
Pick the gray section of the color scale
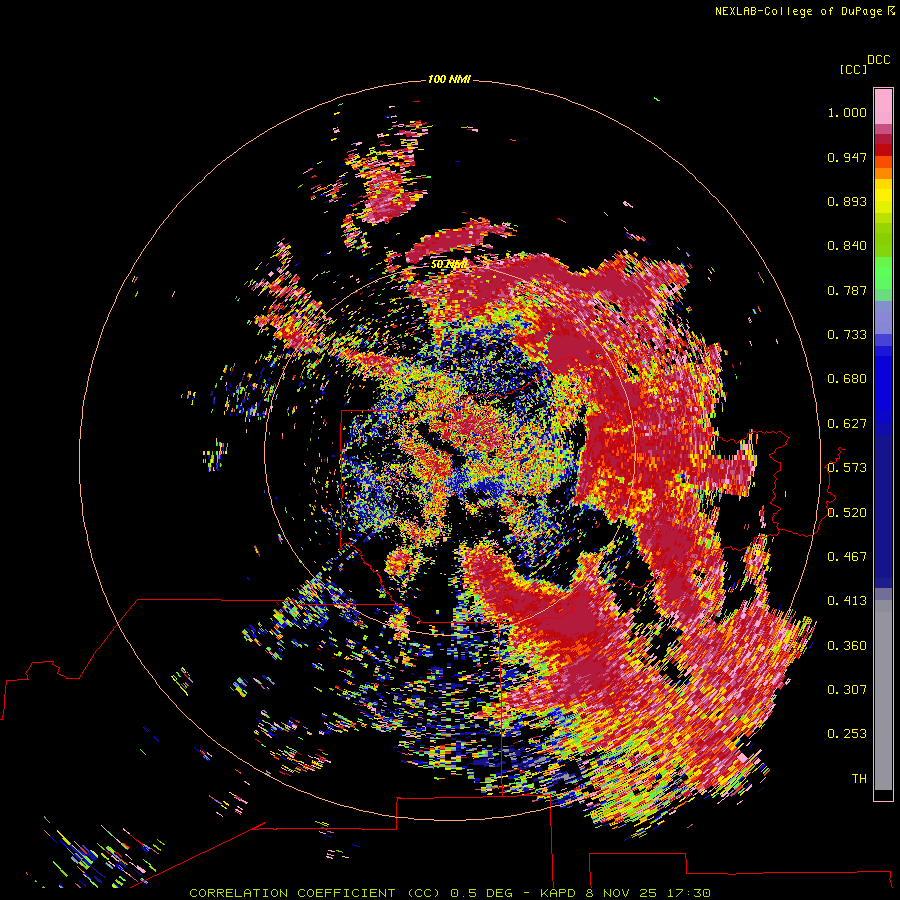click(x=883, y=695)
